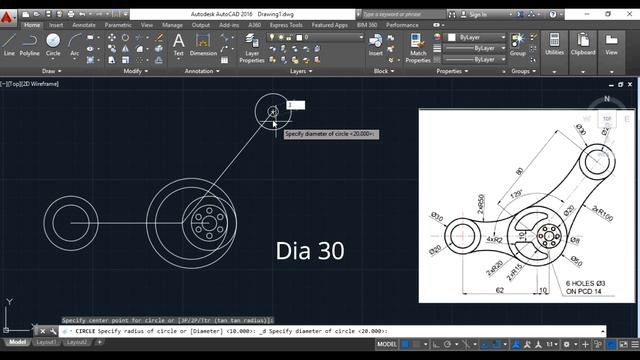Switch to the Parametric ribbon tab

tap(118, 25)
